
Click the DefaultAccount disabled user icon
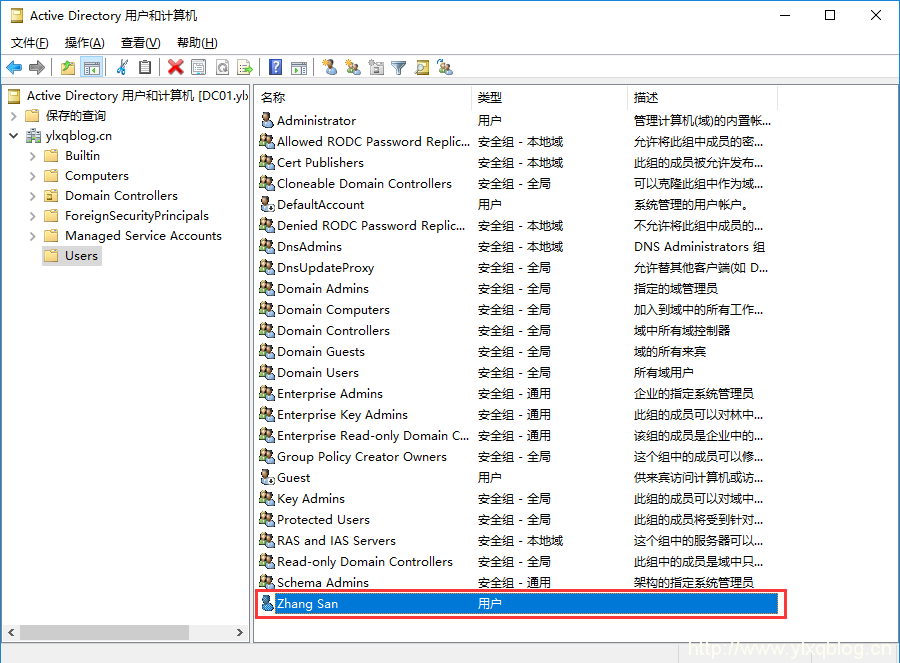click(x=267, y=204)
